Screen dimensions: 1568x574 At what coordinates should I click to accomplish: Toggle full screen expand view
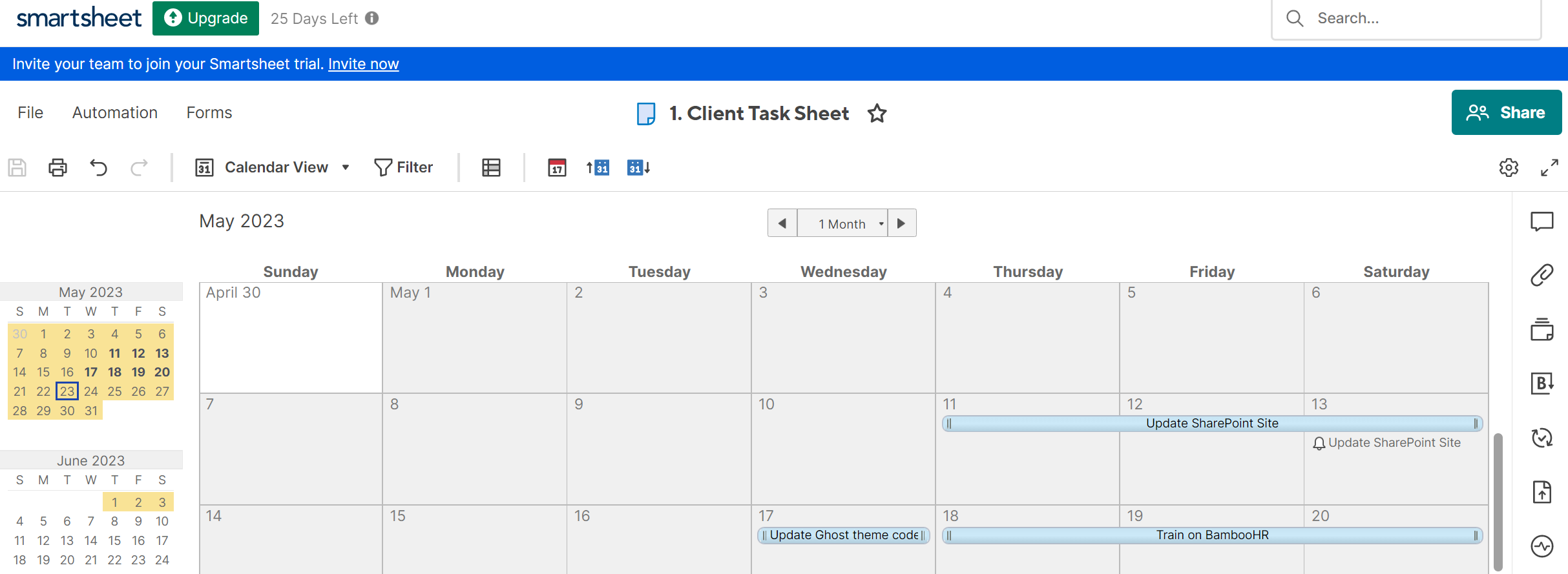(x=1549, y=168)
